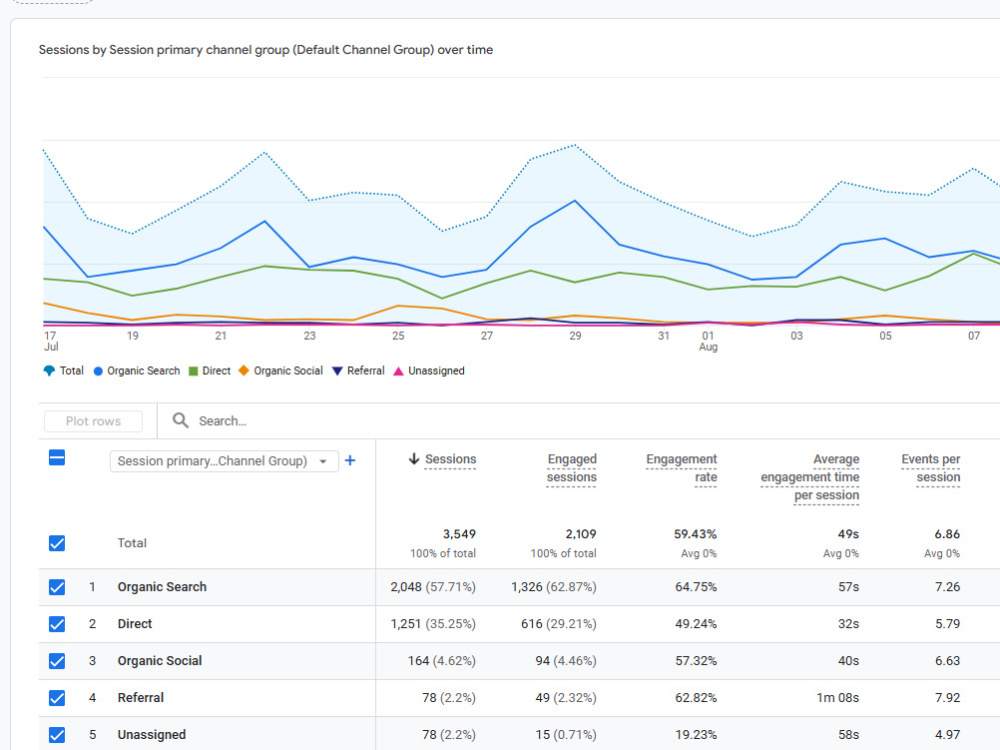Sort by Sessions column header
The height and width of the screenshot is (750, 1000).
tap(450, 459)
